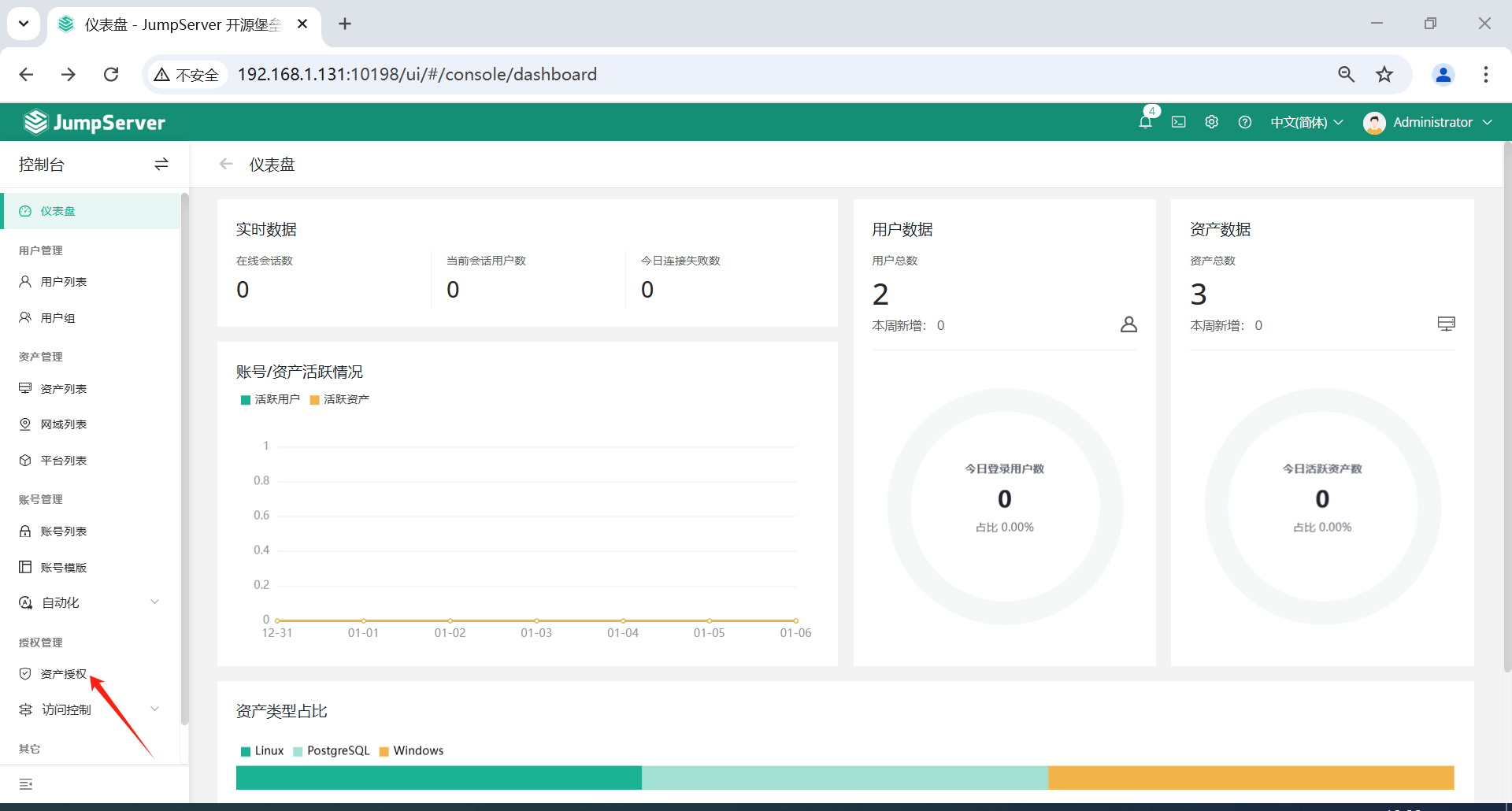Open the notifications bell icon
Image resolution: width=1512 pixels, height=811 pixels.
coord(1145,122)
